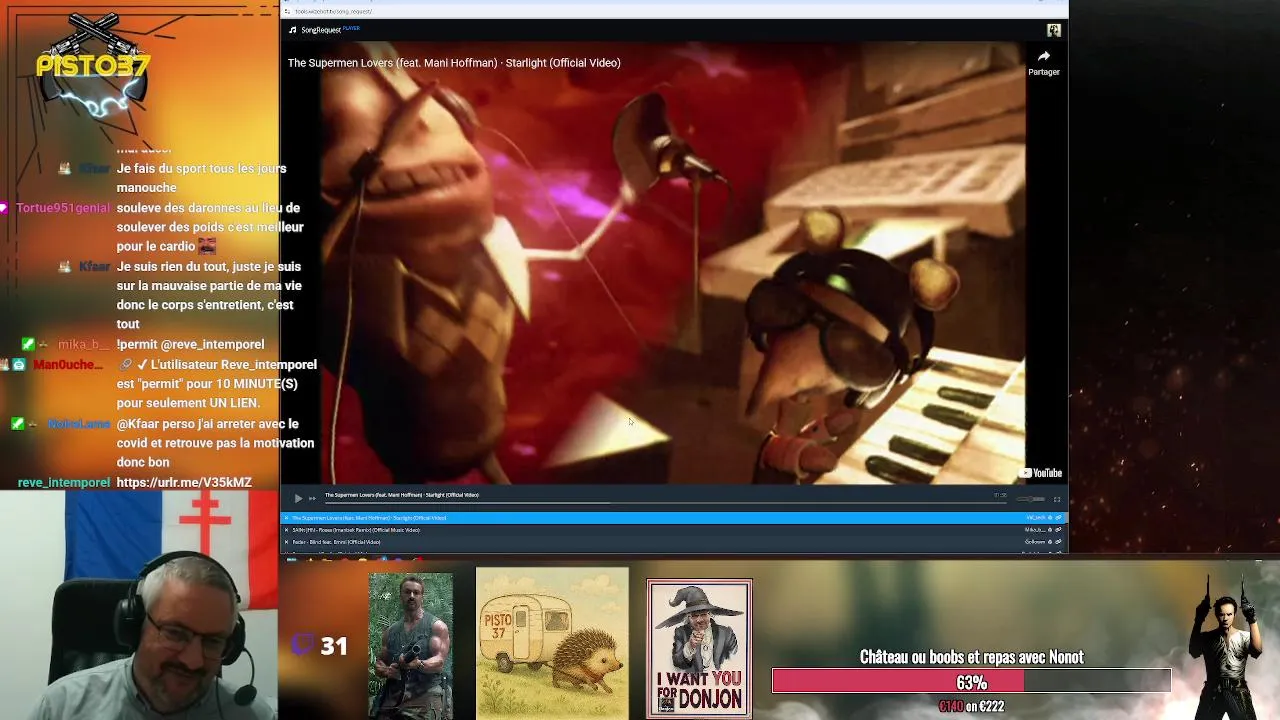Remove Supermen Lovers Starlight from the queue
1280x720 pixels.
tap(287, 518)
